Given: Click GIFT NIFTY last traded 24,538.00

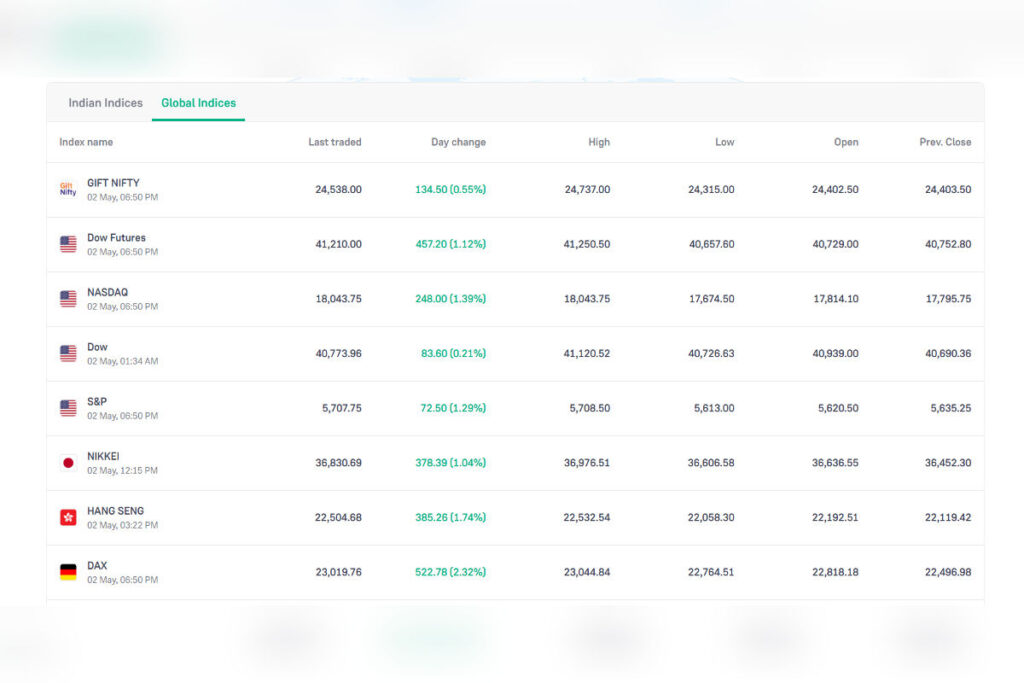Looking at the screenshot, I should pyautogui.click(x=338, y=189).
